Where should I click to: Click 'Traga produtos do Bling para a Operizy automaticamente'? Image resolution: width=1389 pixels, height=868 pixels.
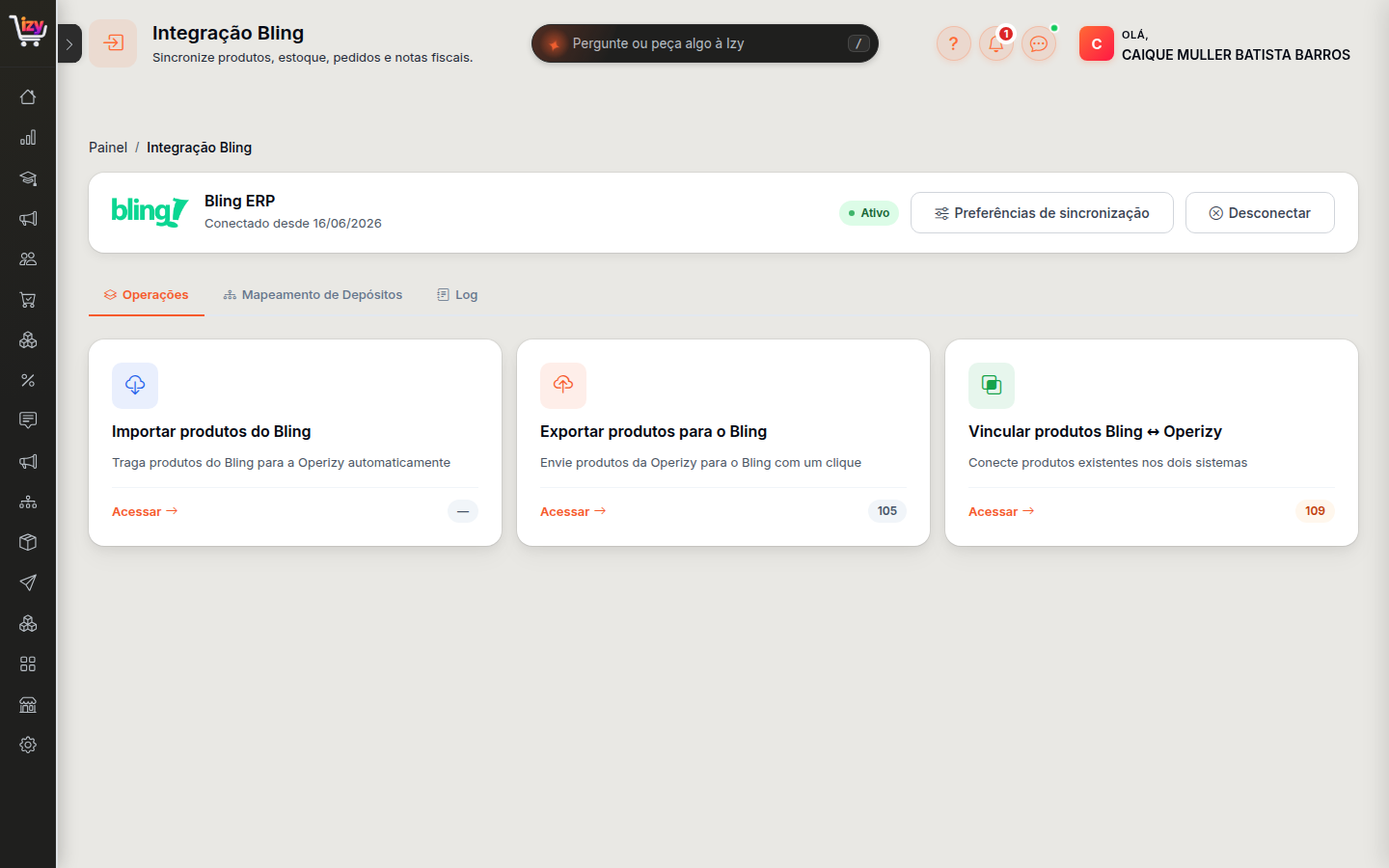[x=281, y=463]
